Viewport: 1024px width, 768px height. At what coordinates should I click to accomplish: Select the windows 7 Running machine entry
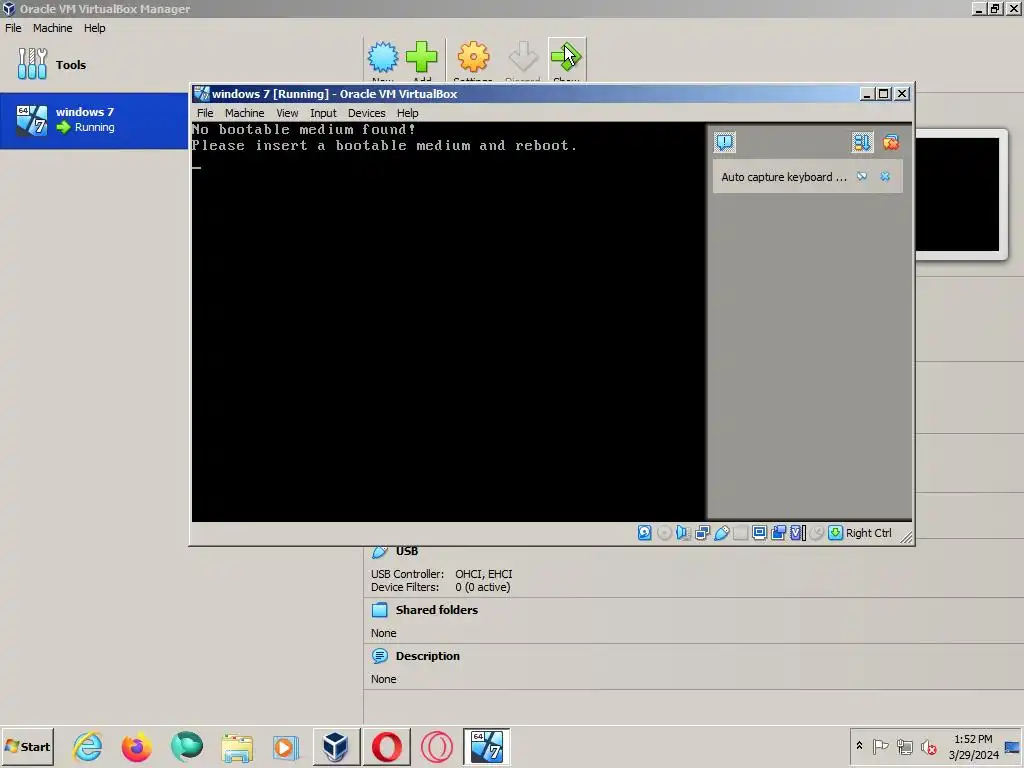(94, 120)
